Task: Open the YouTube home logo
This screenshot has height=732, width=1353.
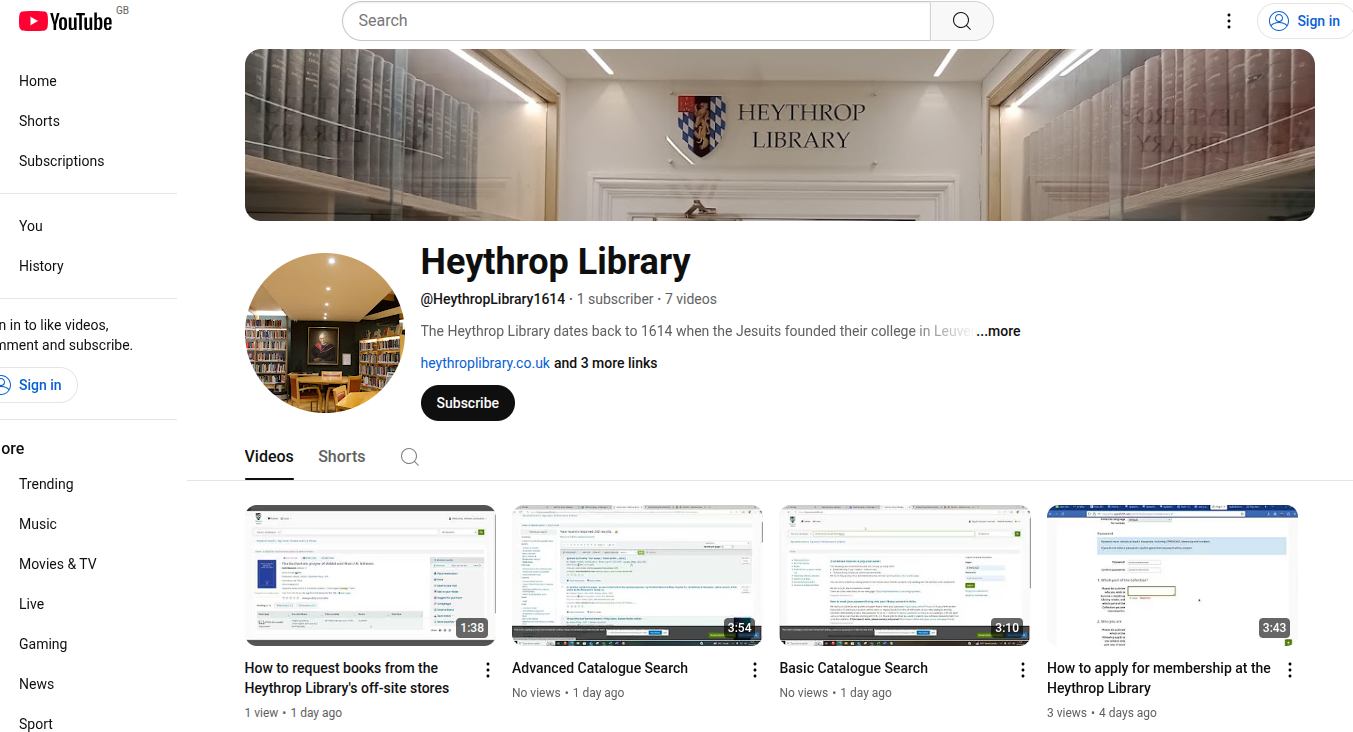Action: click(x=65, y=20)
